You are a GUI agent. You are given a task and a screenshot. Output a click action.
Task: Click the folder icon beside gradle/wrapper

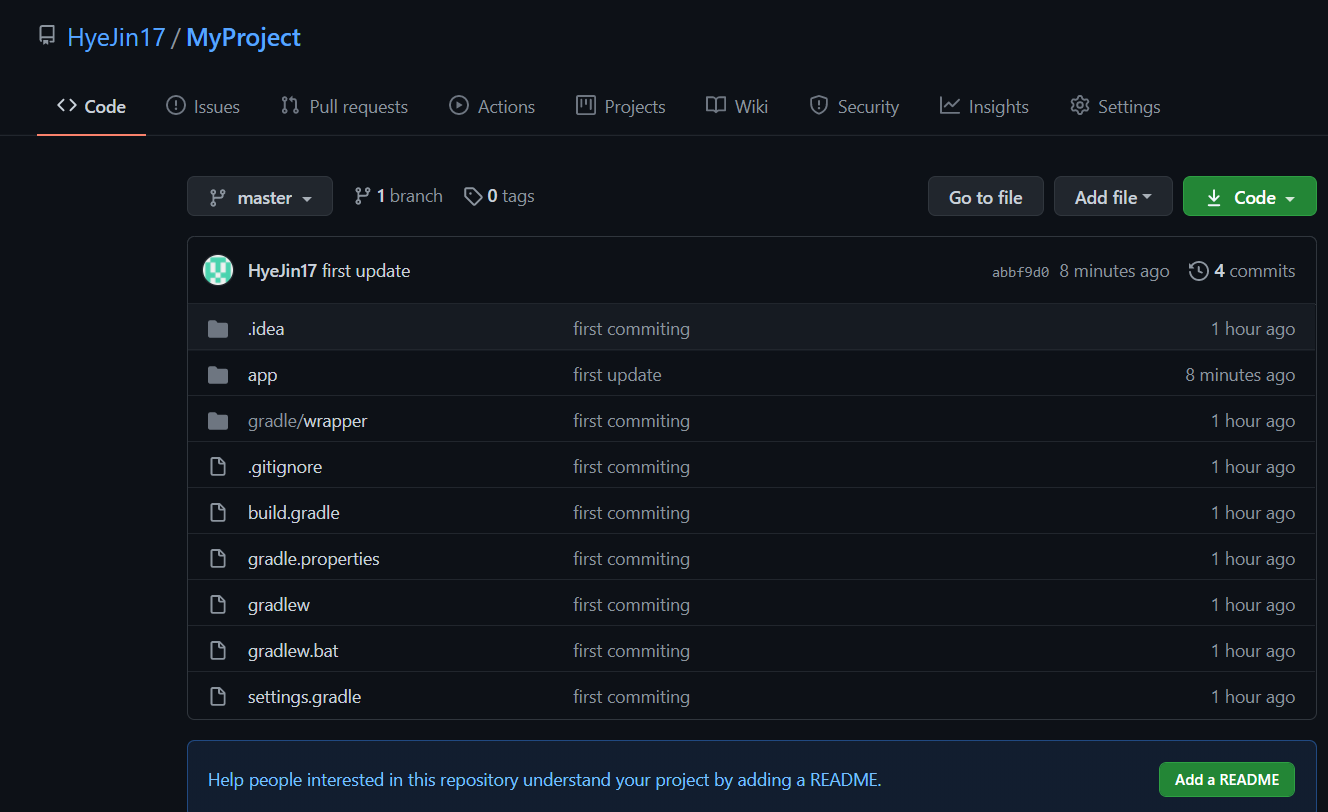tap(218, 421)
